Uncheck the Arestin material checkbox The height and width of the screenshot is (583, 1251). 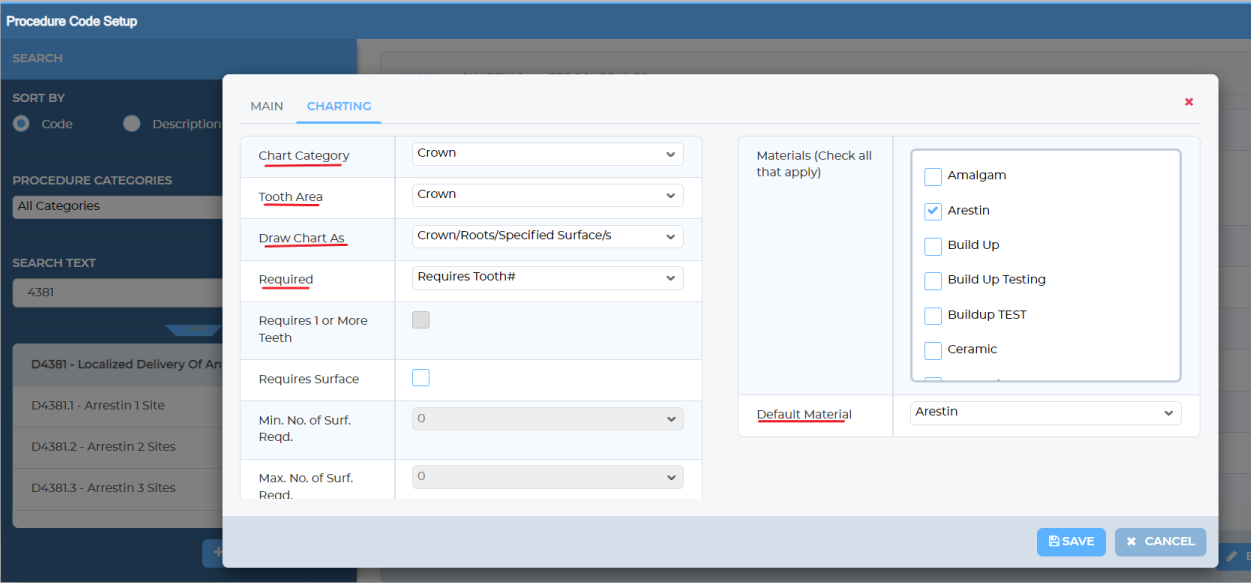pos(933,211)
